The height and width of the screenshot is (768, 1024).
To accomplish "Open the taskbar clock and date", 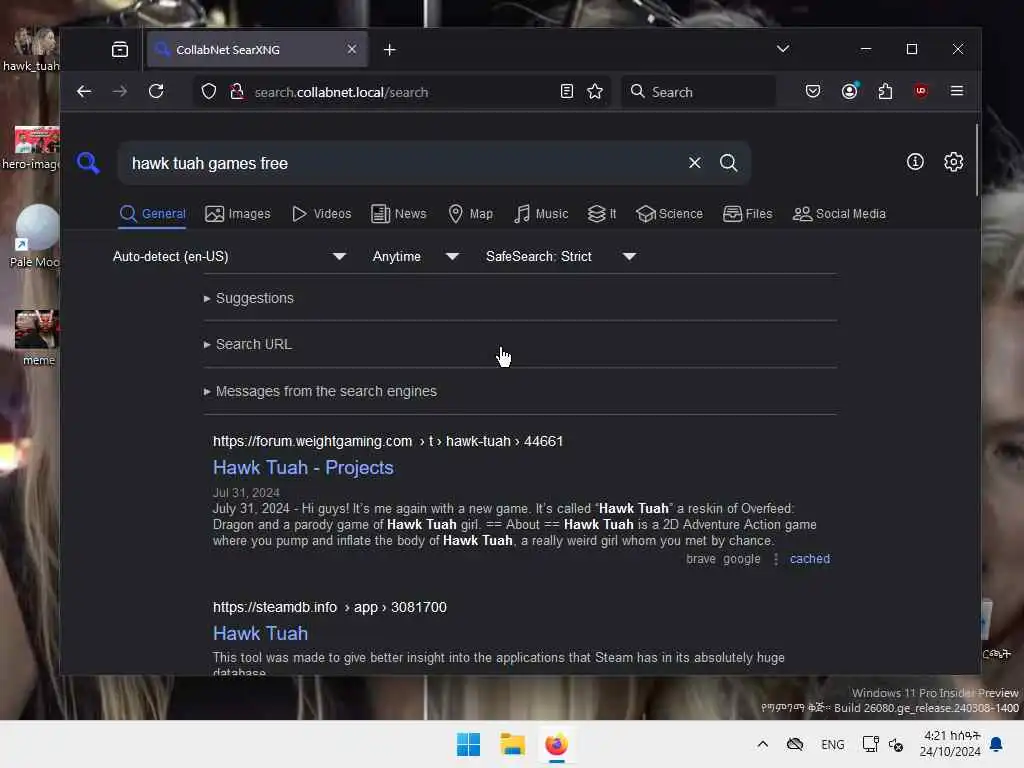I will tap(950, 744).
